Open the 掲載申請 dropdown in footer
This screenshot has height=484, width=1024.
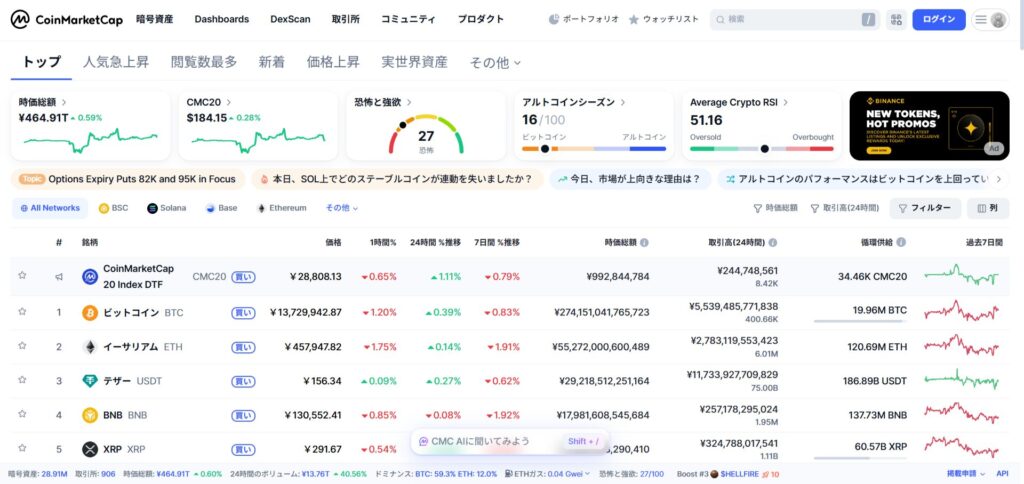coord(967,474)
